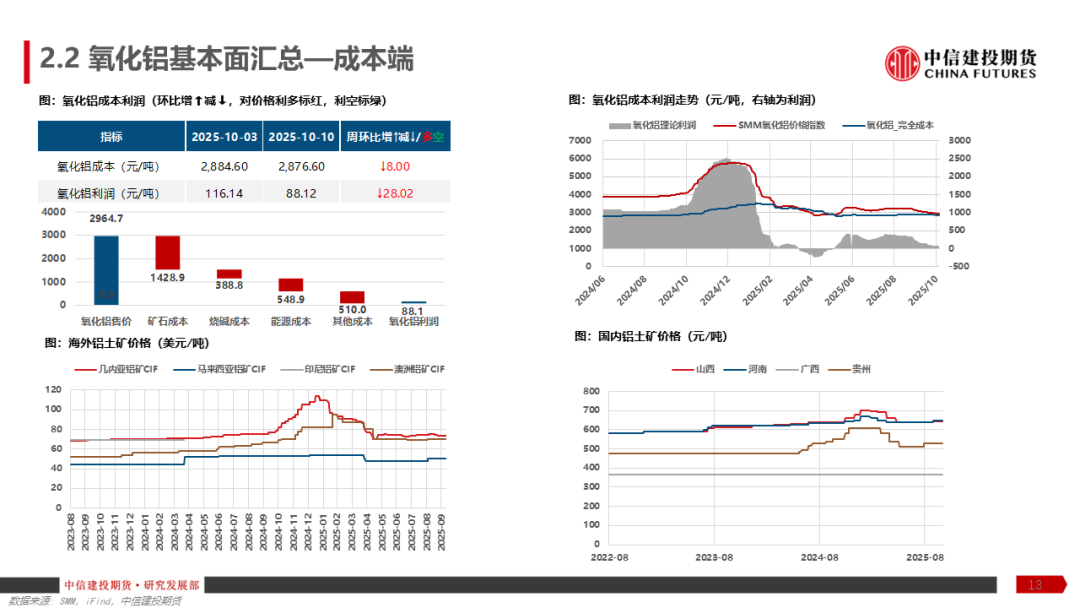
Task: Click the red ↓8.00 change cell
Action: pyautogui.click(x=395, y=167)
